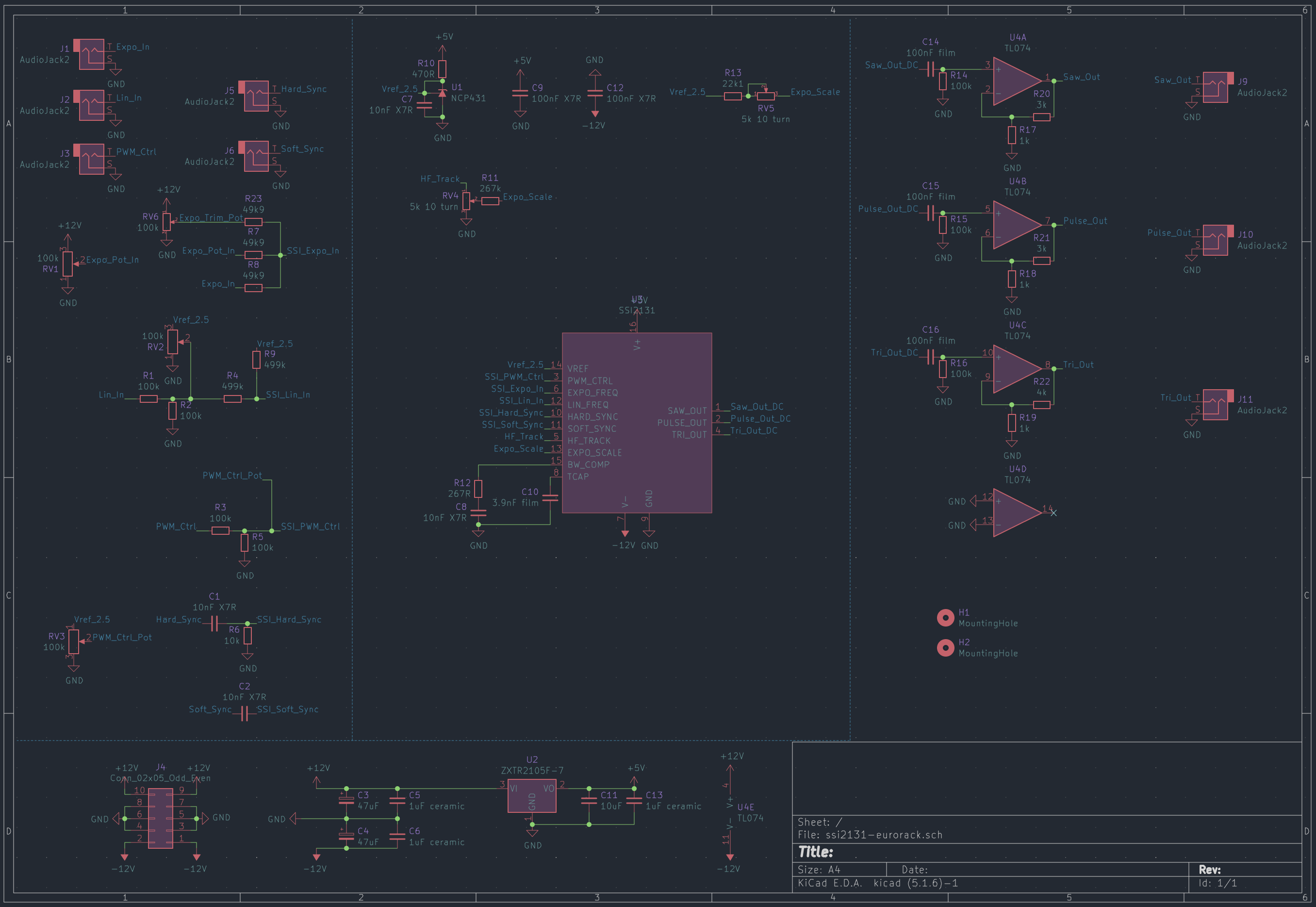Select the RV2 100k potentiometer symbol
The image size is (1316, 907).
point(172,342)
